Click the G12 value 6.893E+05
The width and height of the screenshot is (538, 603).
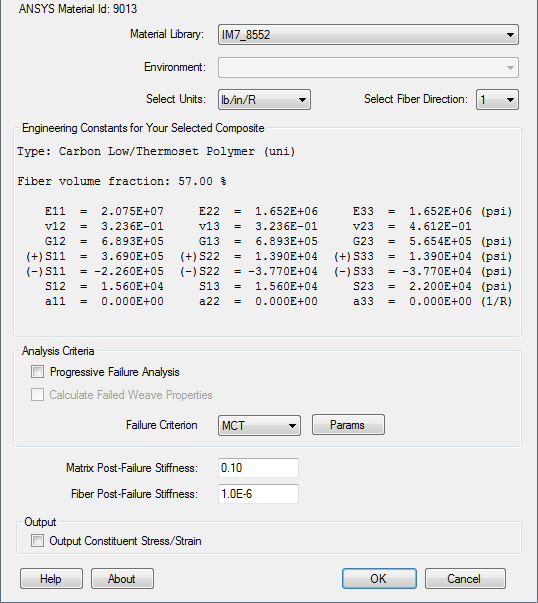click(132, 242)
